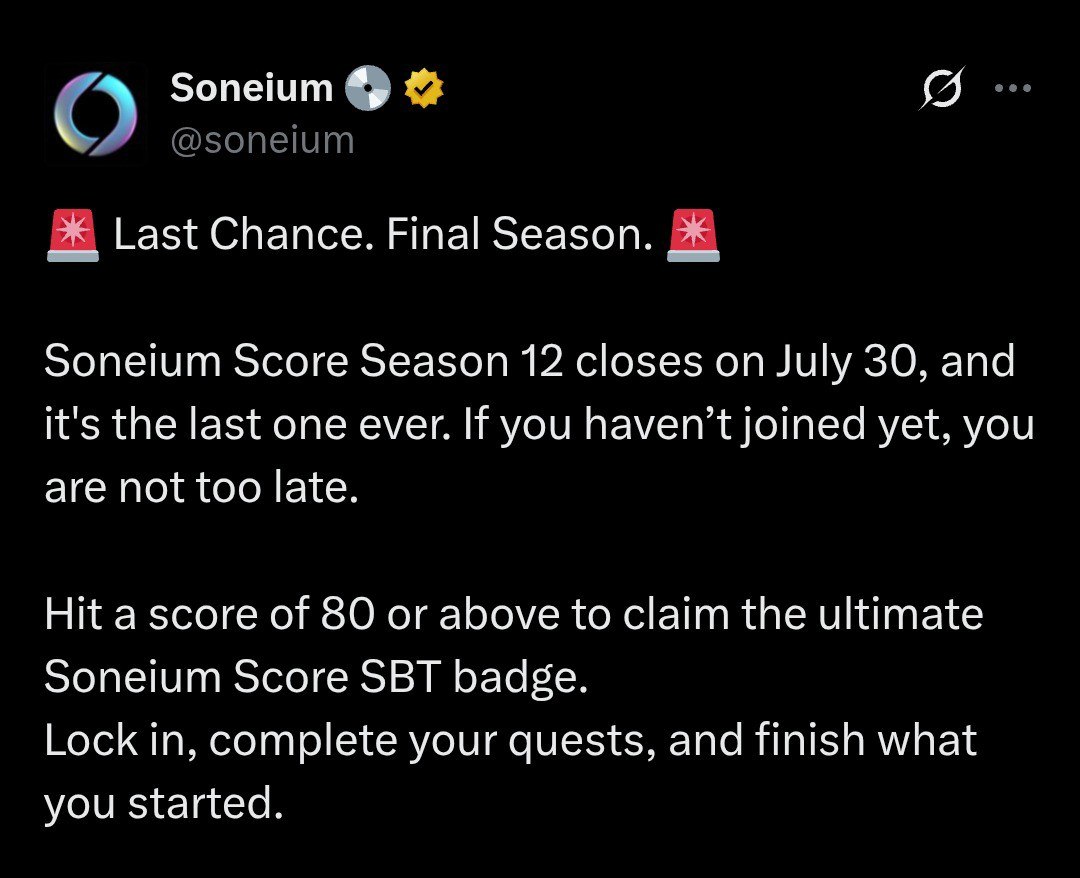Image resolution: width=1080 pixels, height=878 pixels.
Task: Open the @soneium handle link
Action: coord(262,140)
